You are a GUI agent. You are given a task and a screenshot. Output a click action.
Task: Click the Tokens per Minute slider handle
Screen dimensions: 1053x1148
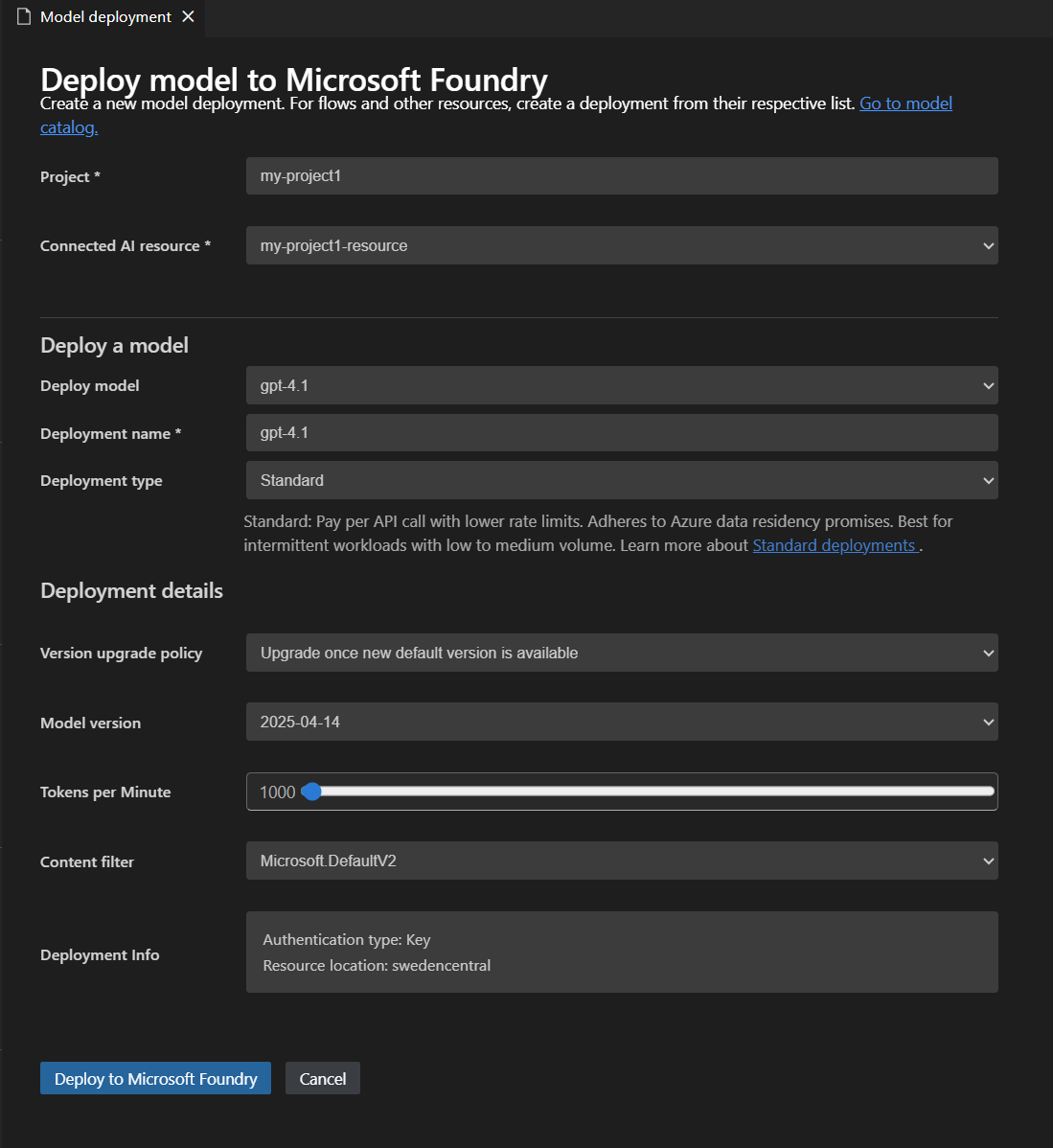tap(311, 791)
